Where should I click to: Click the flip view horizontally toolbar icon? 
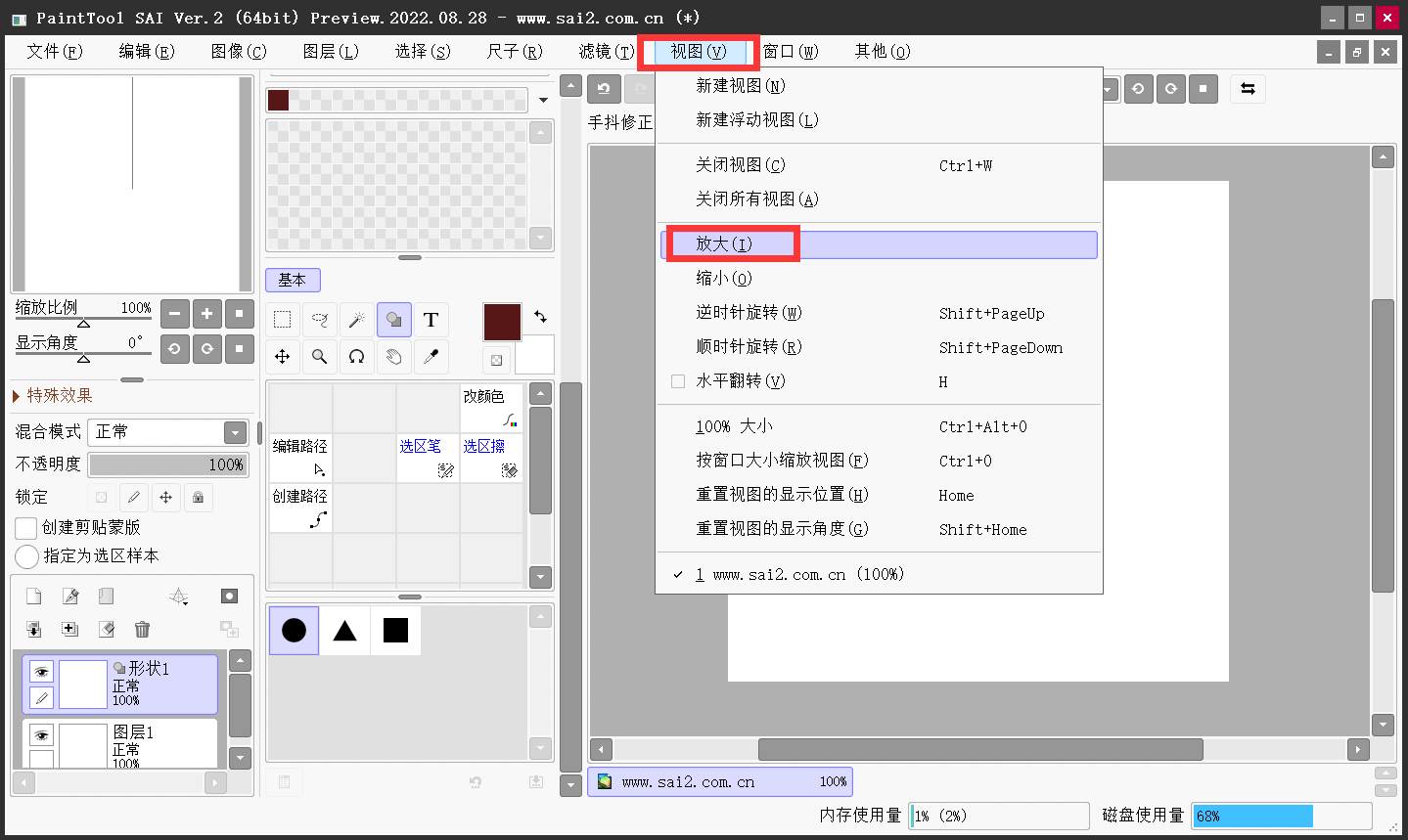[x=1248, y=89]
